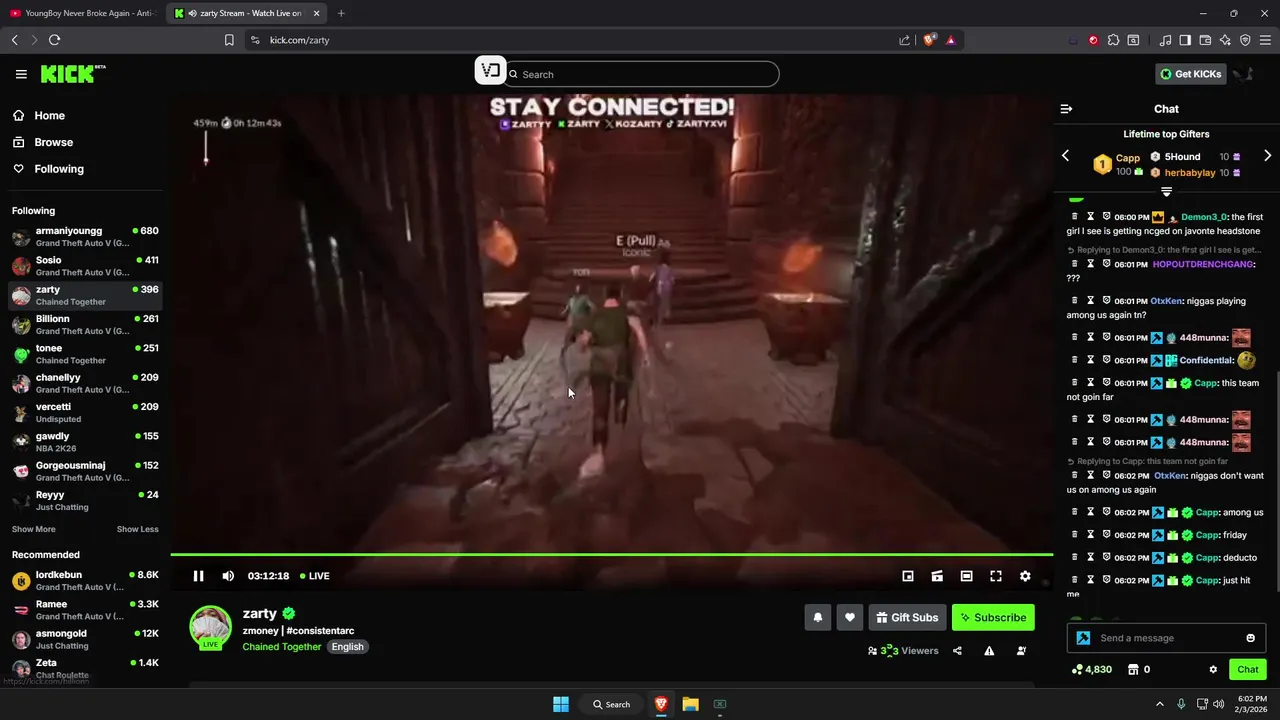Expand the gifters leaderboard handle

point(1166,191)
